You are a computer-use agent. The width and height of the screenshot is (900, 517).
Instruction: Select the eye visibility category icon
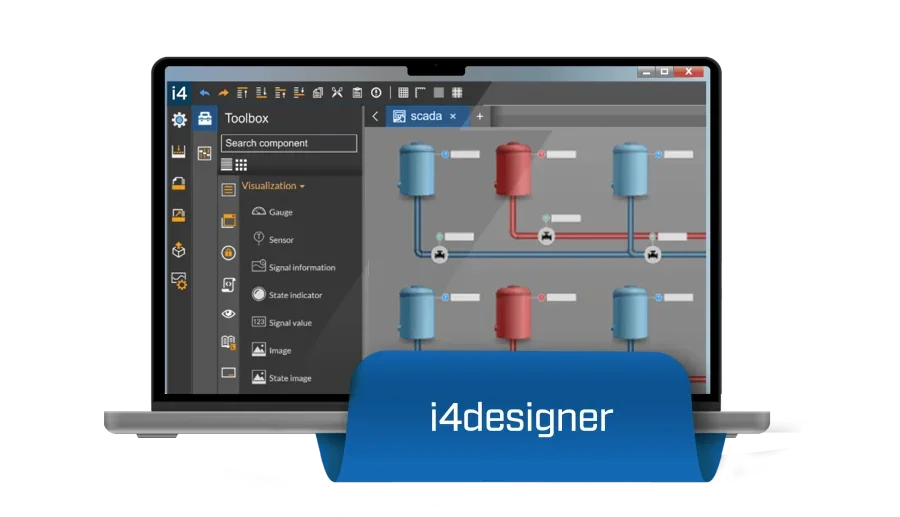pyautogui.click(x=228, y=313)
